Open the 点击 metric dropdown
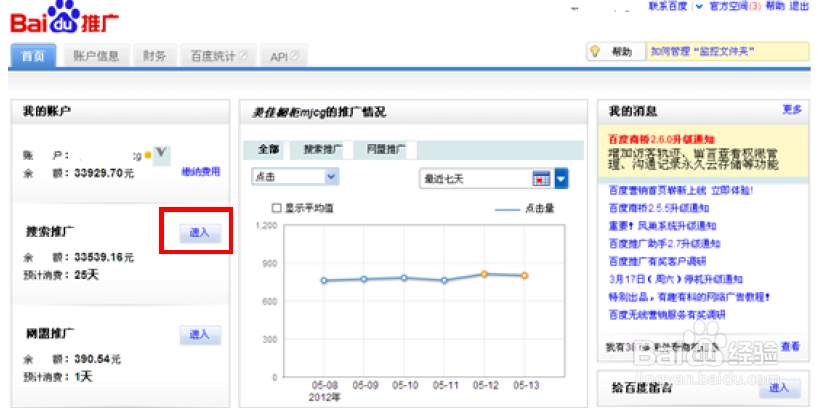The width and height of the screenshot is (825, 408). (295, 177)
